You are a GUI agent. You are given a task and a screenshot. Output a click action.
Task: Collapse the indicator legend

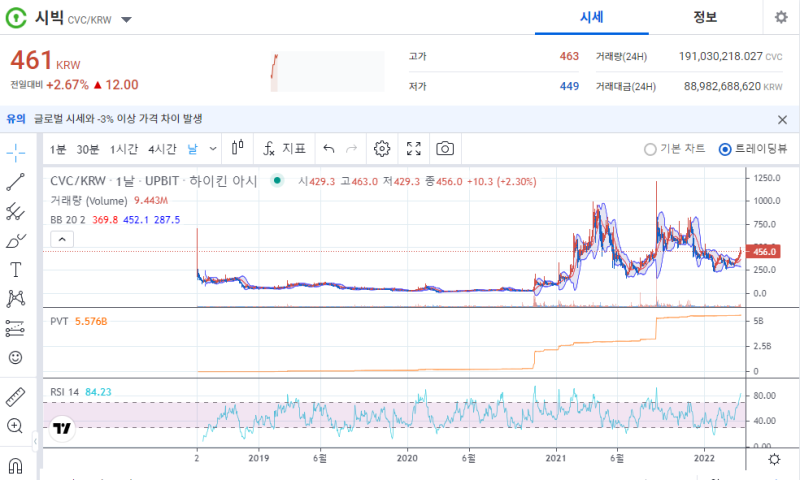point(62,239)
